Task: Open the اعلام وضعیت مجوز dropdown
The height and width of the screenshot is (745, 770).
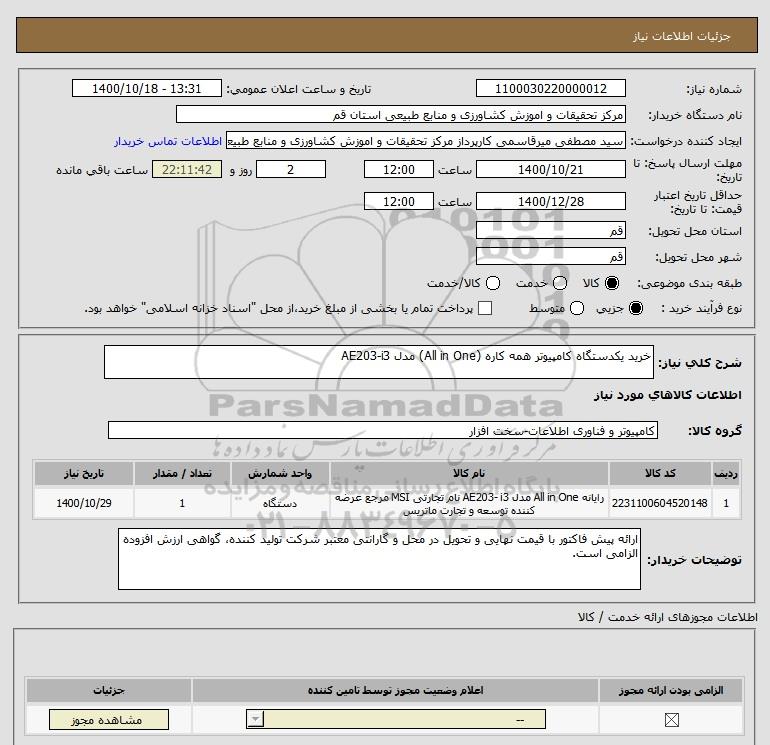Action: tap(395, 719)
